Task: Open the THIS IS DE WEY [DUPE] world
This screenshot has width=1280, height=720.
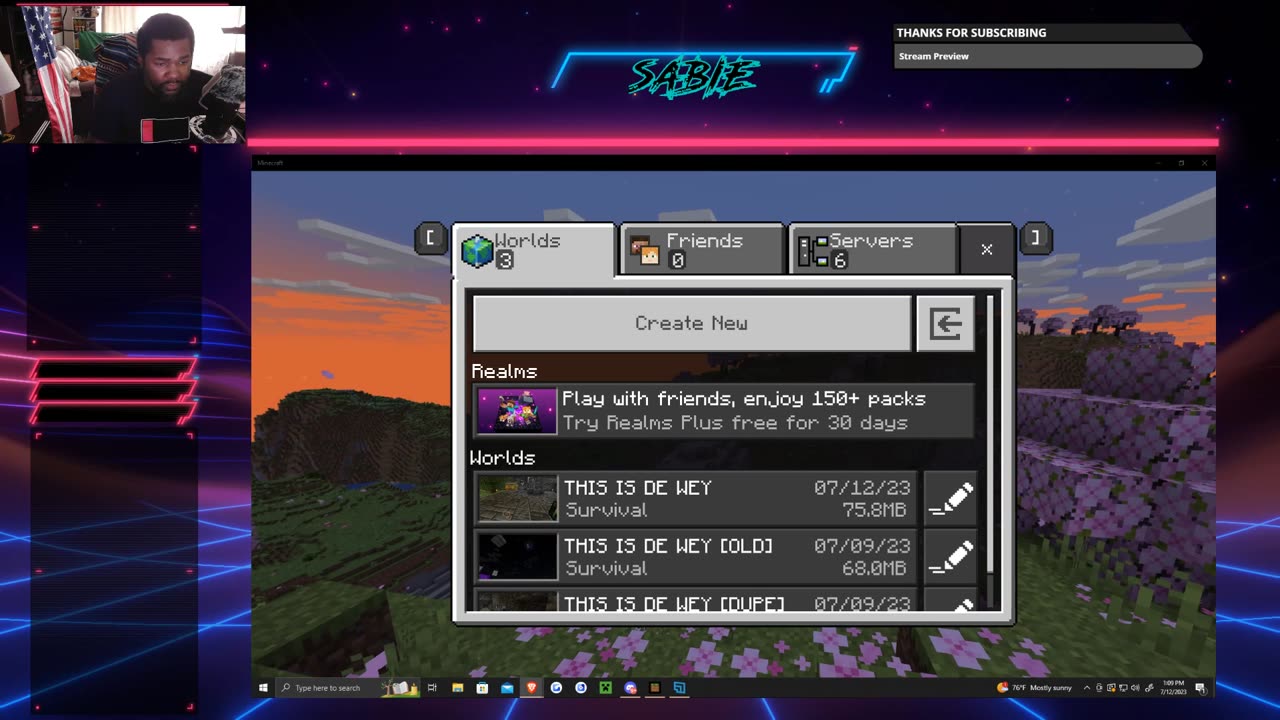Action: click(x=696, y=600)
